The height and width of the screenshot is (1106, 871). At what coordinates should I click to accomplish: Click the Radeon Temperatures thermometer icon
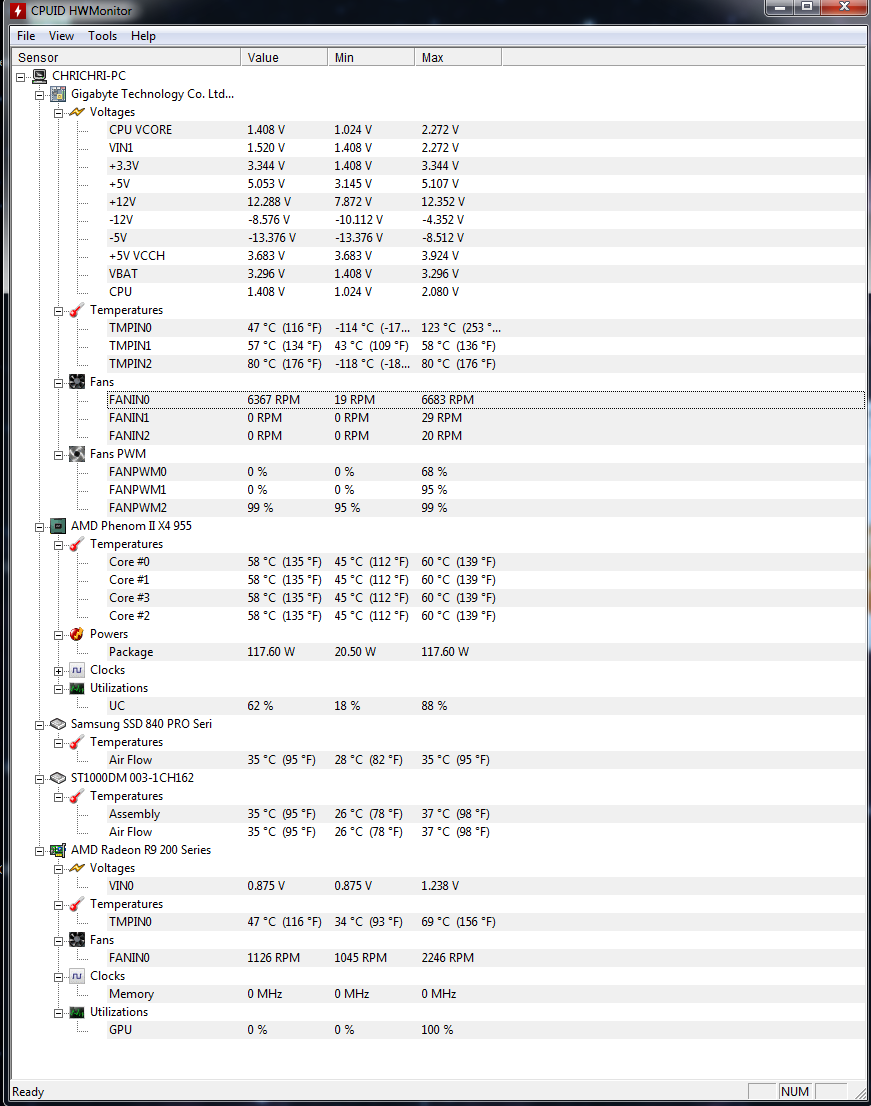click(77, 904)
